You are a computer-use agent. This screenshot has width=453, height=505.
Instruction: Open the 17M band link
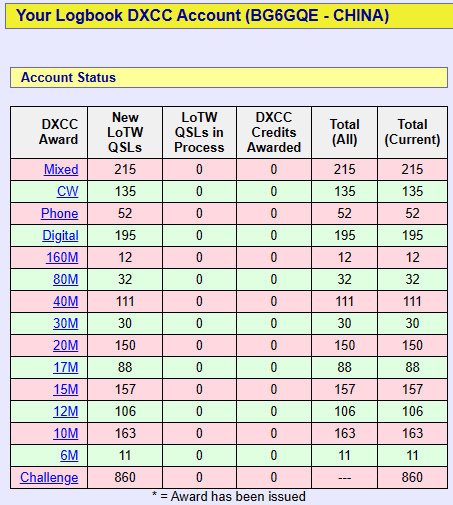pos(66,367)
